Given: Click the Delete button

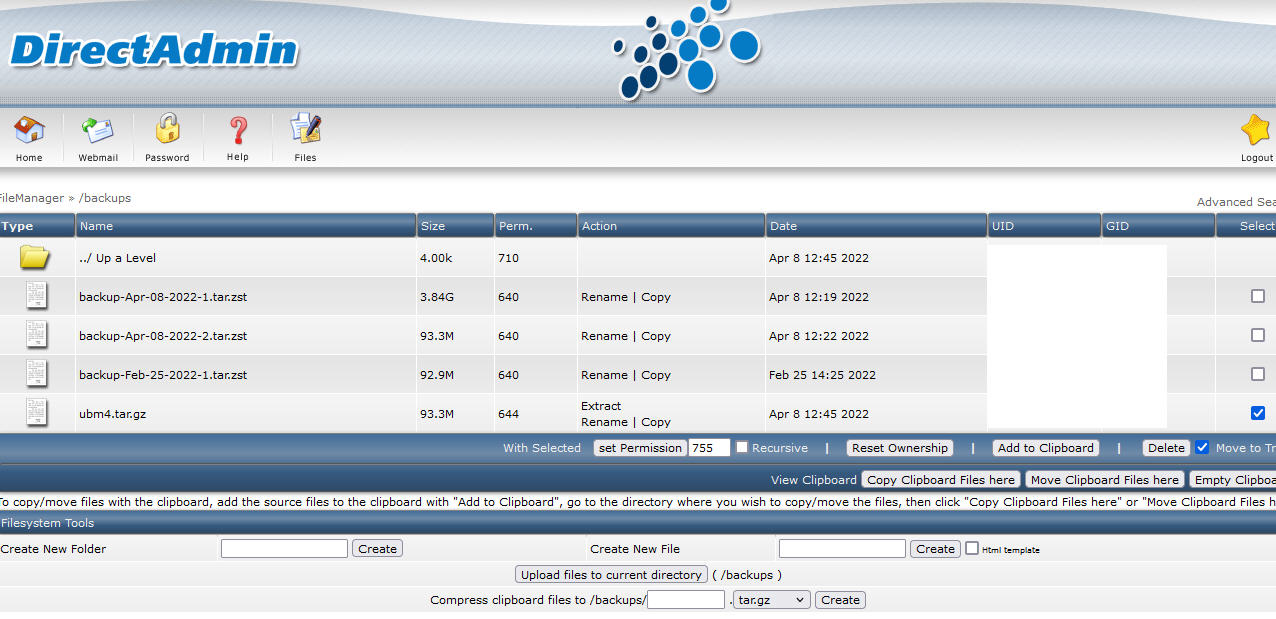Looking at the screenshot, I should click(1166, 448).
